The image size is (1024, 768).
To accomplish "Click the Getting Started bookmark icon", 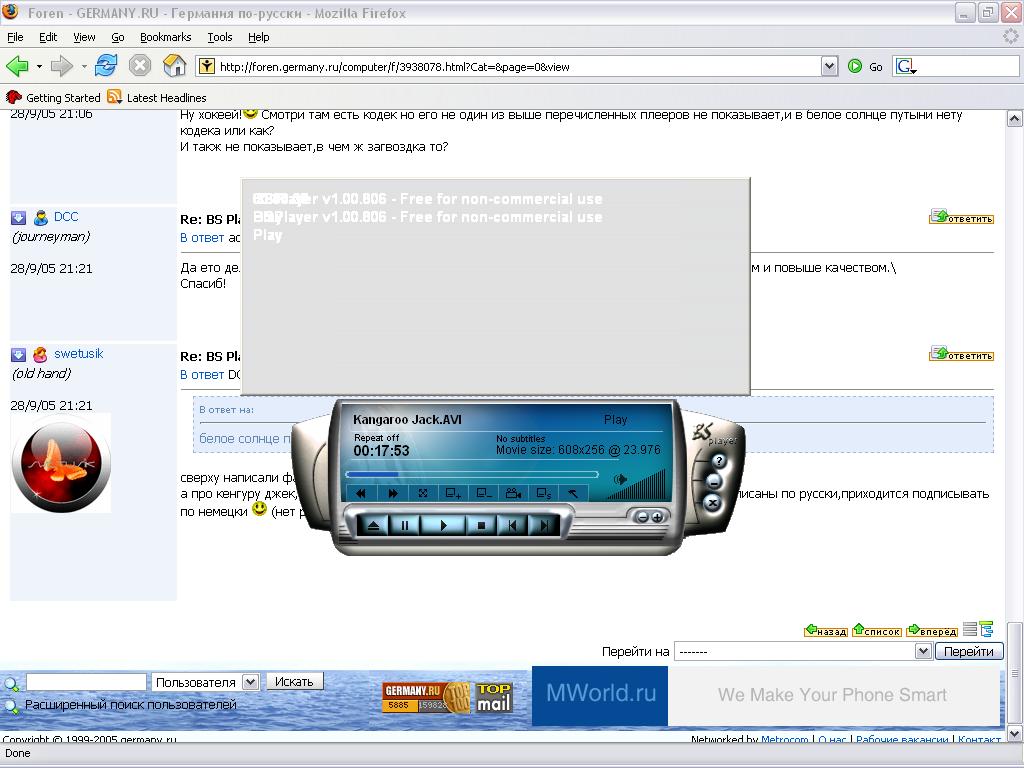I will tap(13, 97).
